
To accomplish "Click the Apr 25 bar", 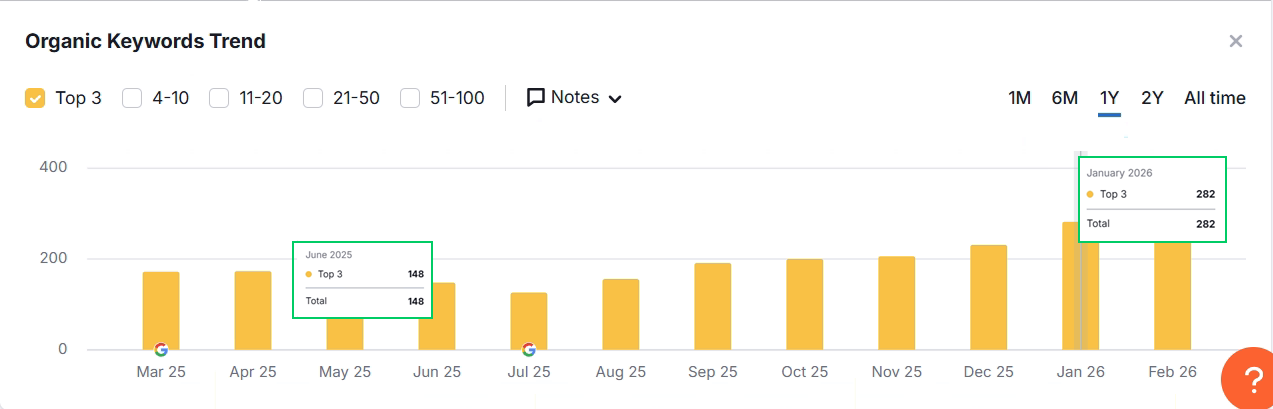I will [253, 310].
